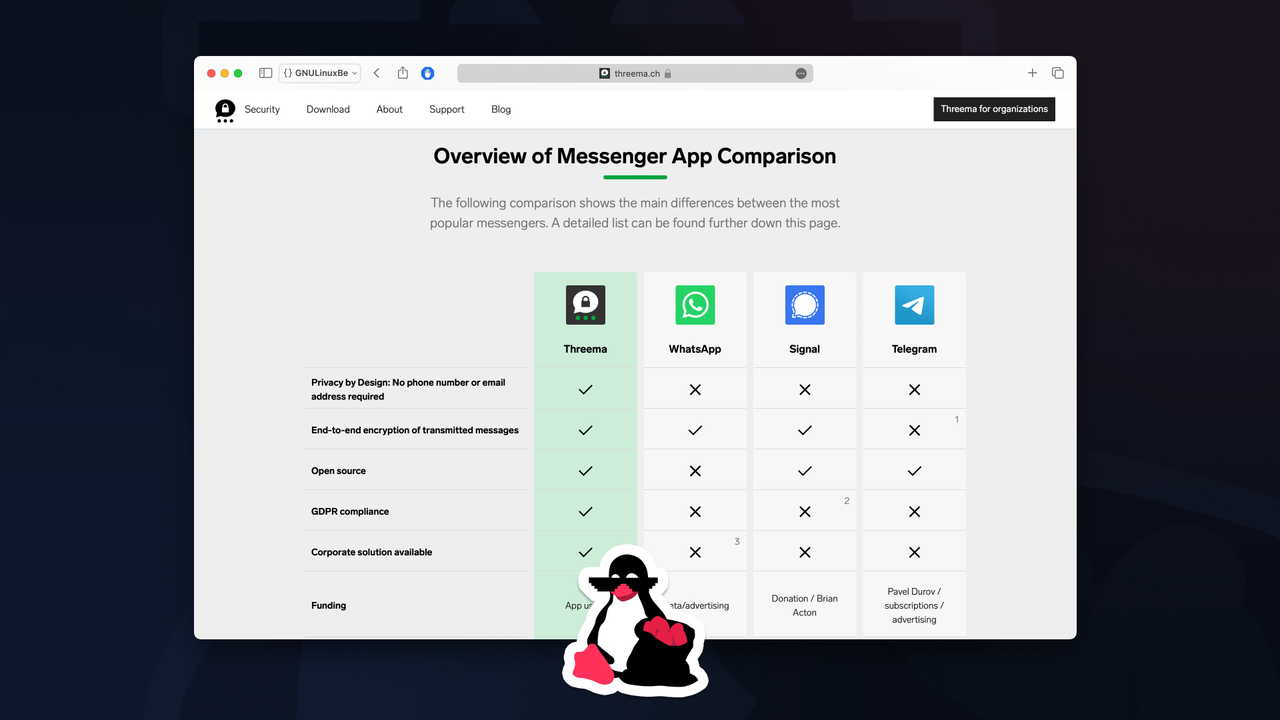This screenshot has width=1280, height=720.
Task: Click footnote 2 in Signal GDPR cell
Action: click(x=847, y=501)
